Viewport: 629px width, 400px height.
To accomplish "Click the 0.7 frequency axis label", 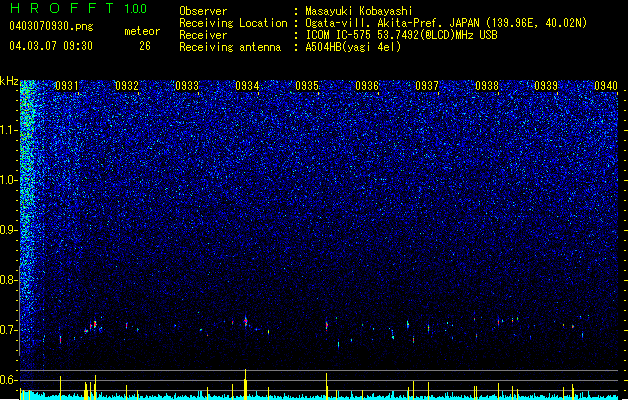I will tap(9, 330).
